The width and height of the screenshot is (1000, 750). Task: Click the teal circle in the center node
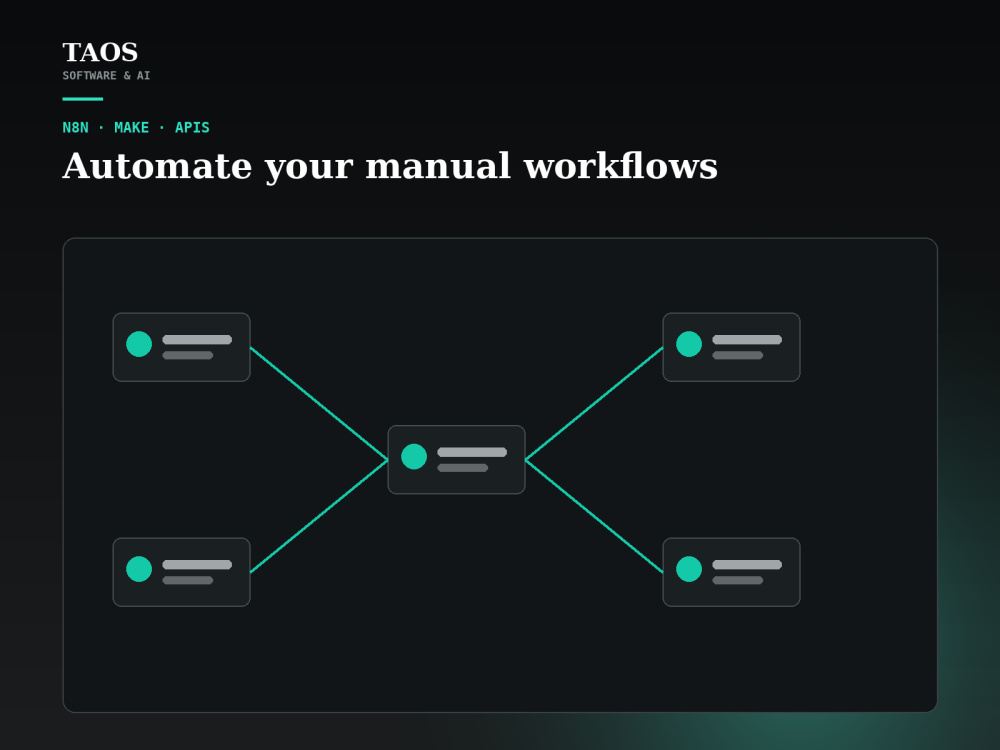(x=414, y=457)
